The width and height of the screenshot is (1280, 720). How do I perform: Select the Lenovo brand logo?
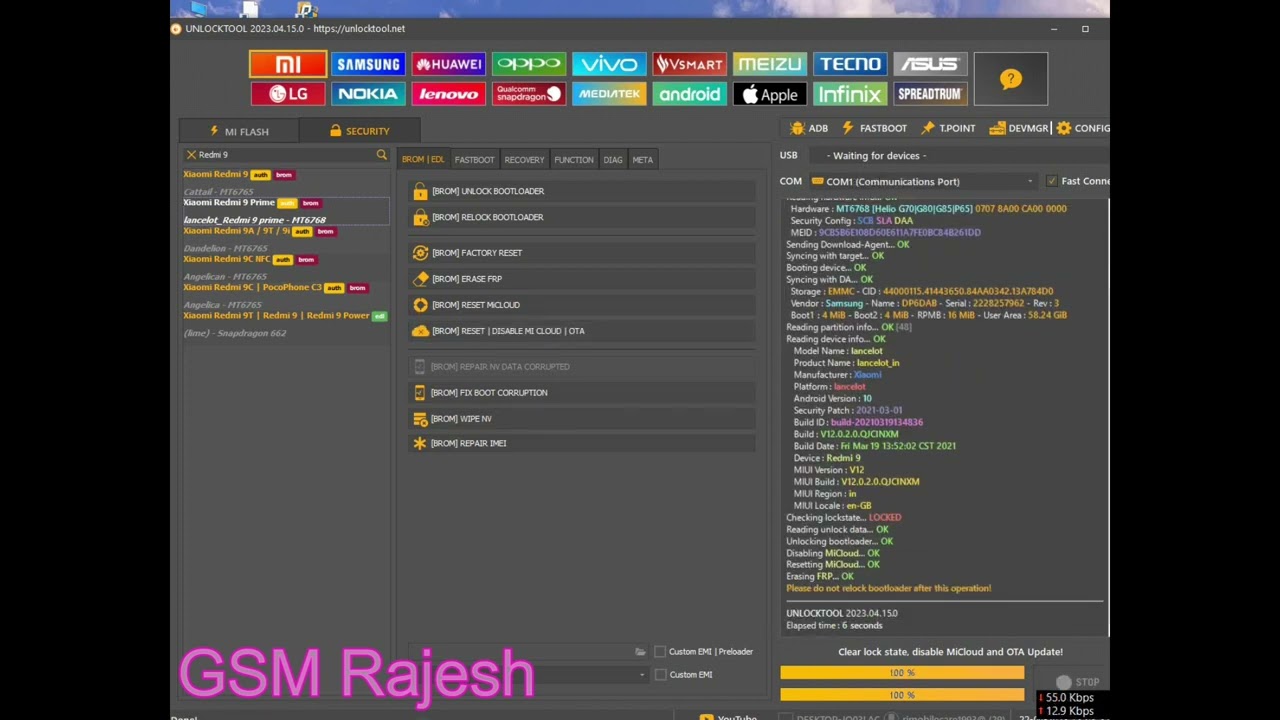(x=448, y=94)
